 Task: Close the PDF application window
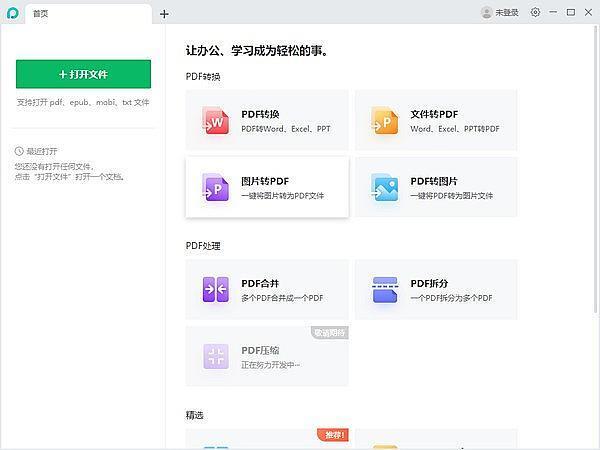click(x=588, y=13)
